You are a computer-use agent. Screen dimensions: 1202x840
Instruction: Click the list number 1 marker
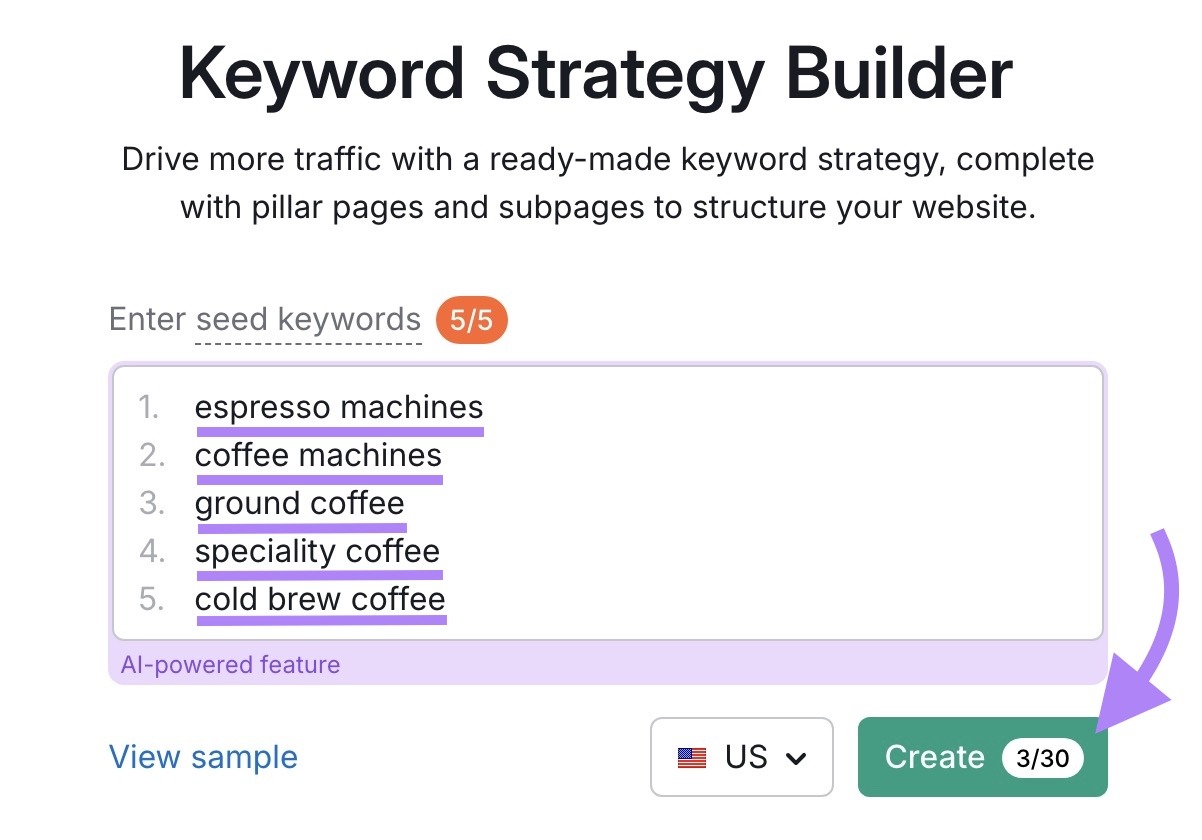[x=149, y=407]
